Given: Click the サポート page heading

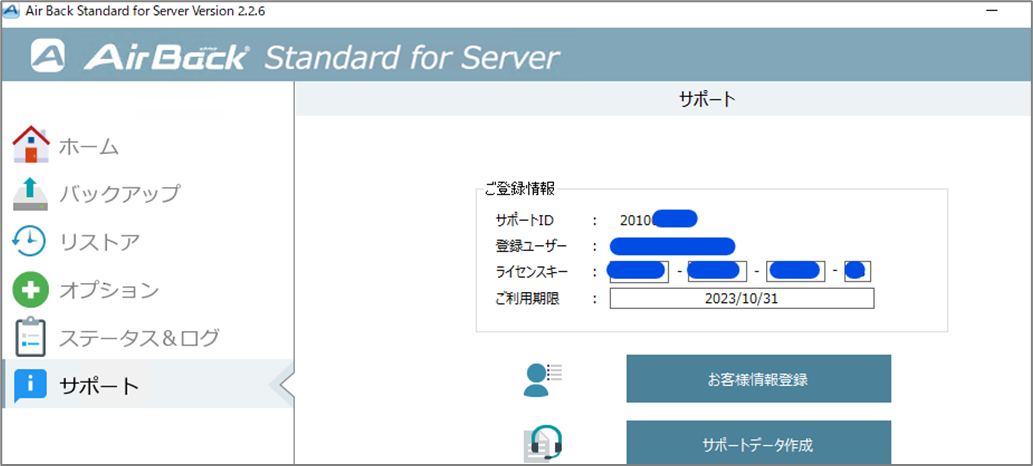Looking at the screenshot, I should coord(706,100).
